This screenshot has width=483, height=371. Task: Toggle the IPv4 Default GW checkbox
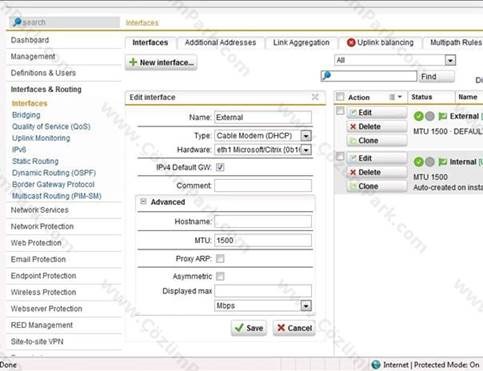[x=220, y=167]
